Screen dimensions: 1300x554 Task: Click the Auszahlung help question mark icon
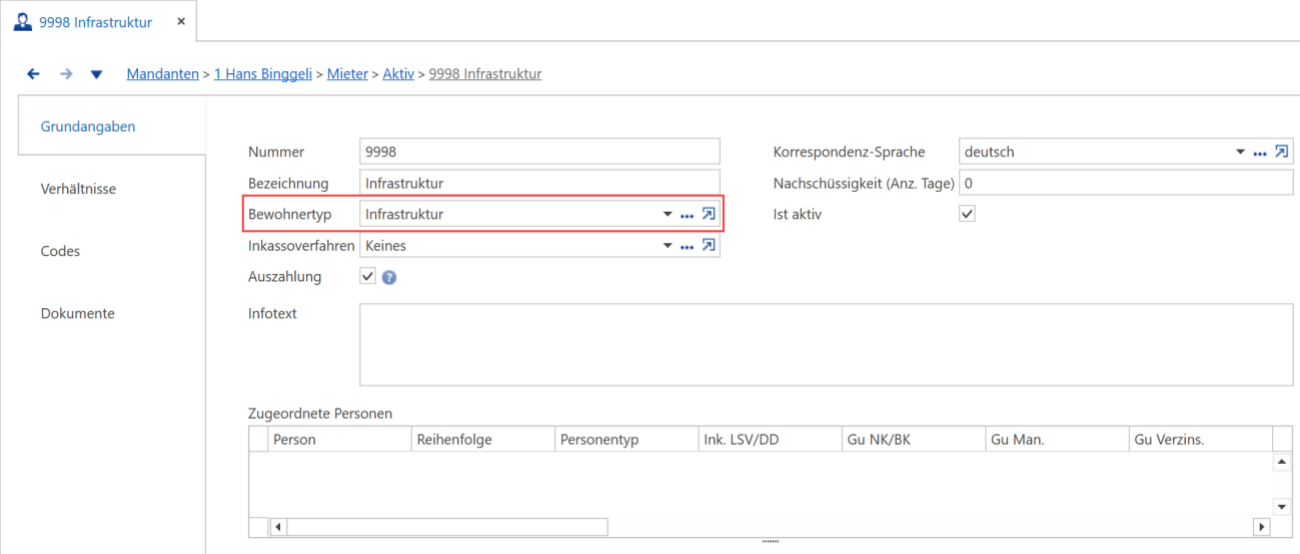tap(389, 278)
